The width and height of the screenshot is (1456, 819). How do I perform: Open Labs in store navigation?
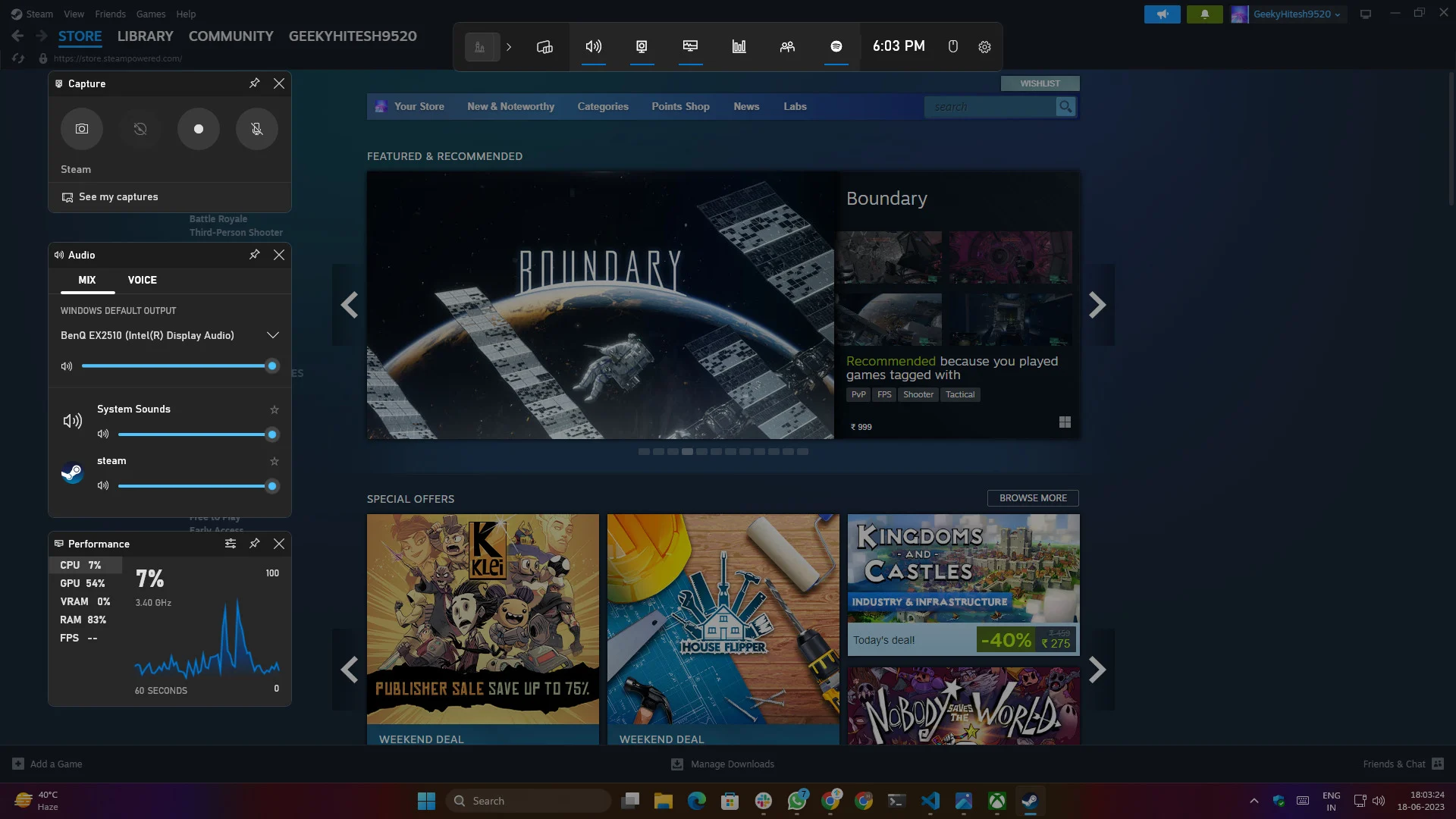point(795,107)
